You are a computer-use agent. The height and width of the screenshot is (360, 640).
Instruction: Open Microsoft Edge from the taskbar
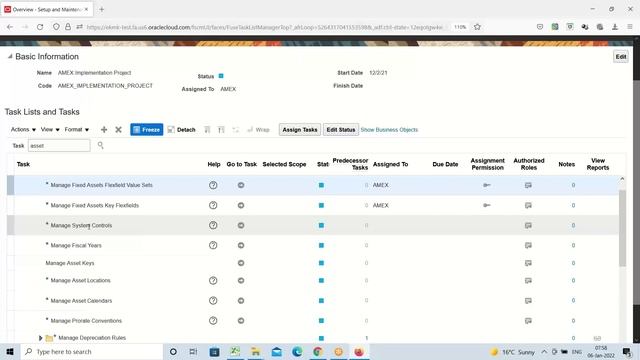click(297, 351)
